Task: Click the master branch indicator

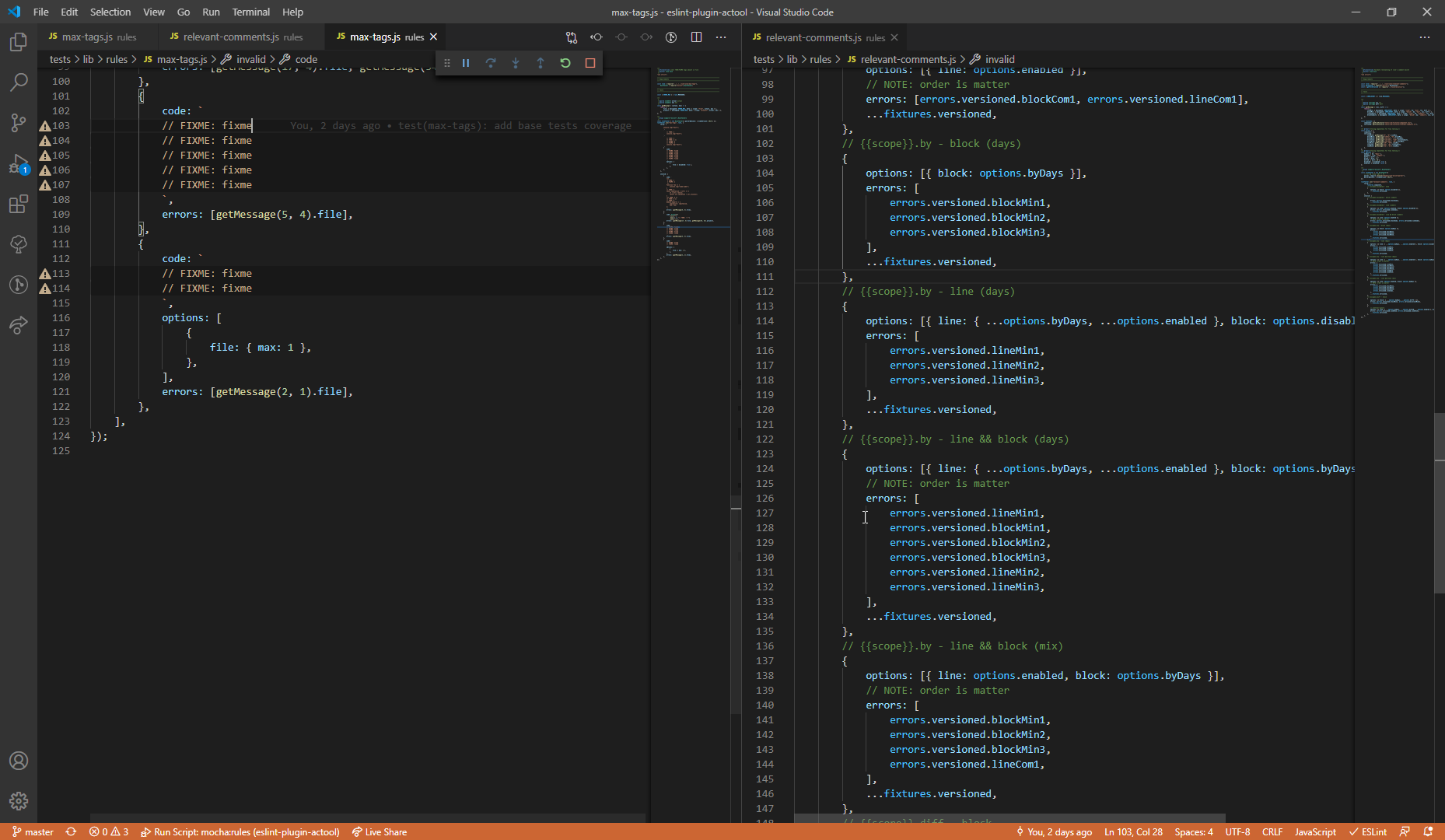Action: click(33, 831)
